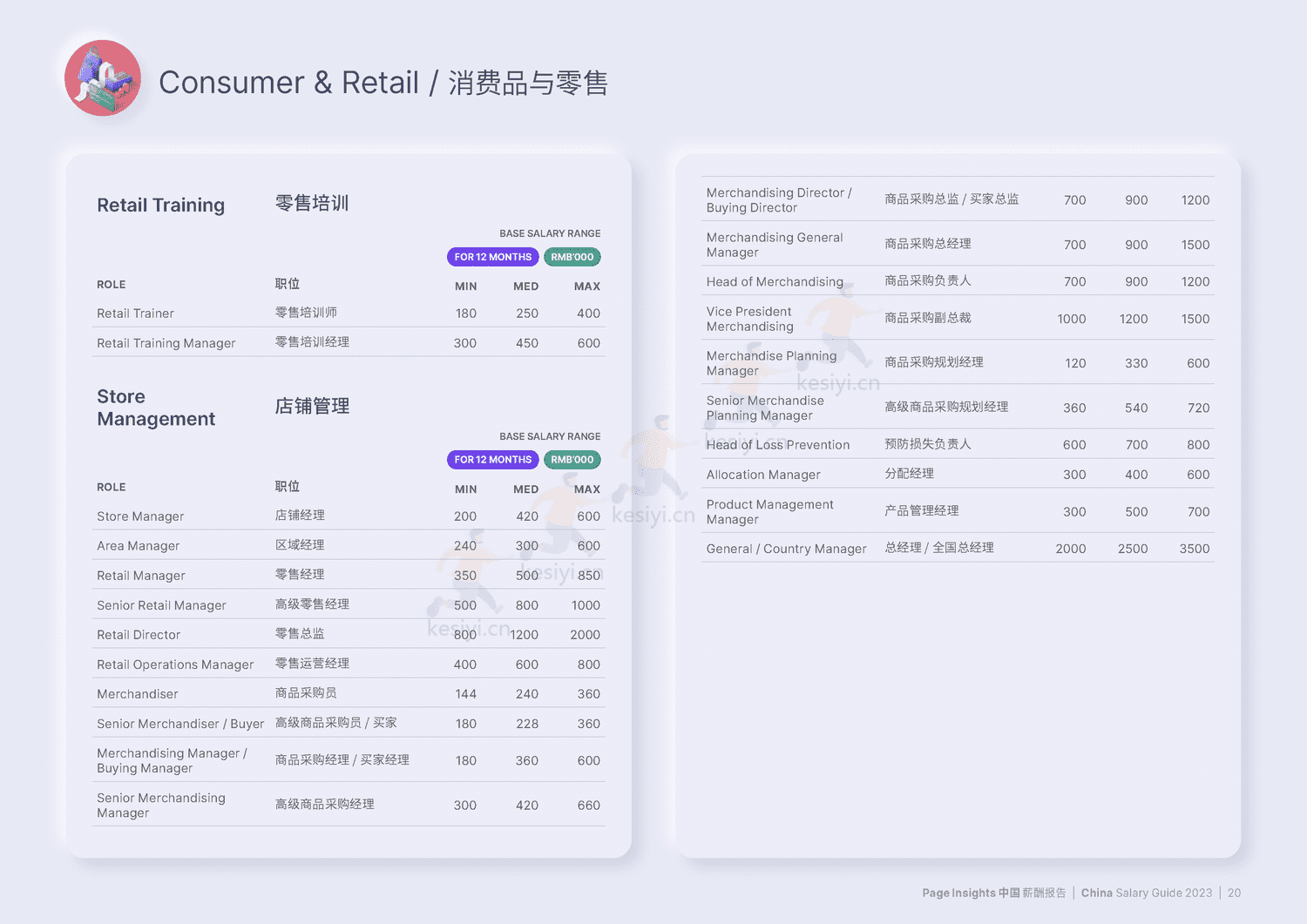
Task: Click '预防损失负责人' job title
Action: pos(928,444)
